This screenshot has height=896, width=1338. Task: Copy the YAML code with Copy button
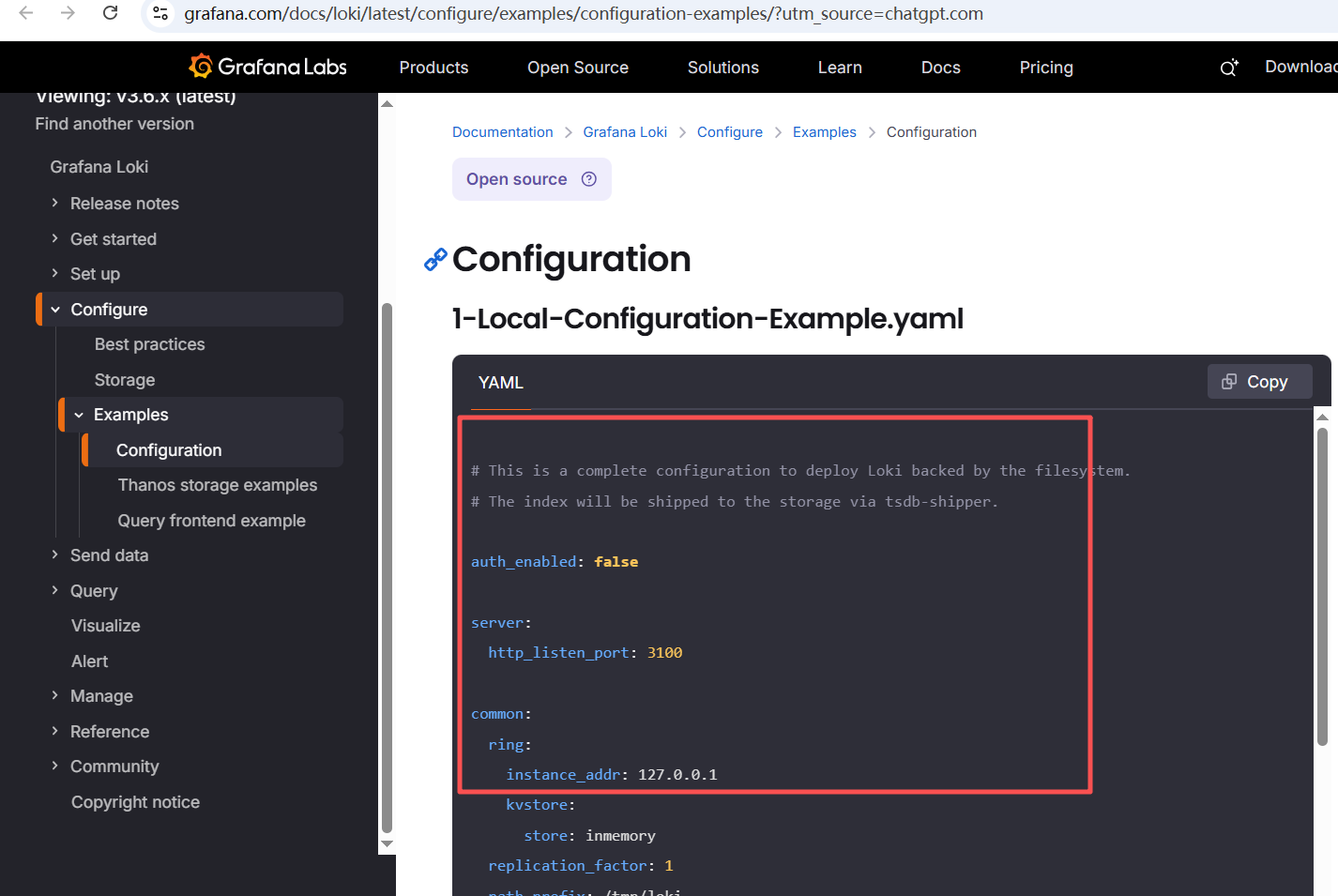[x=1259, y=381]
